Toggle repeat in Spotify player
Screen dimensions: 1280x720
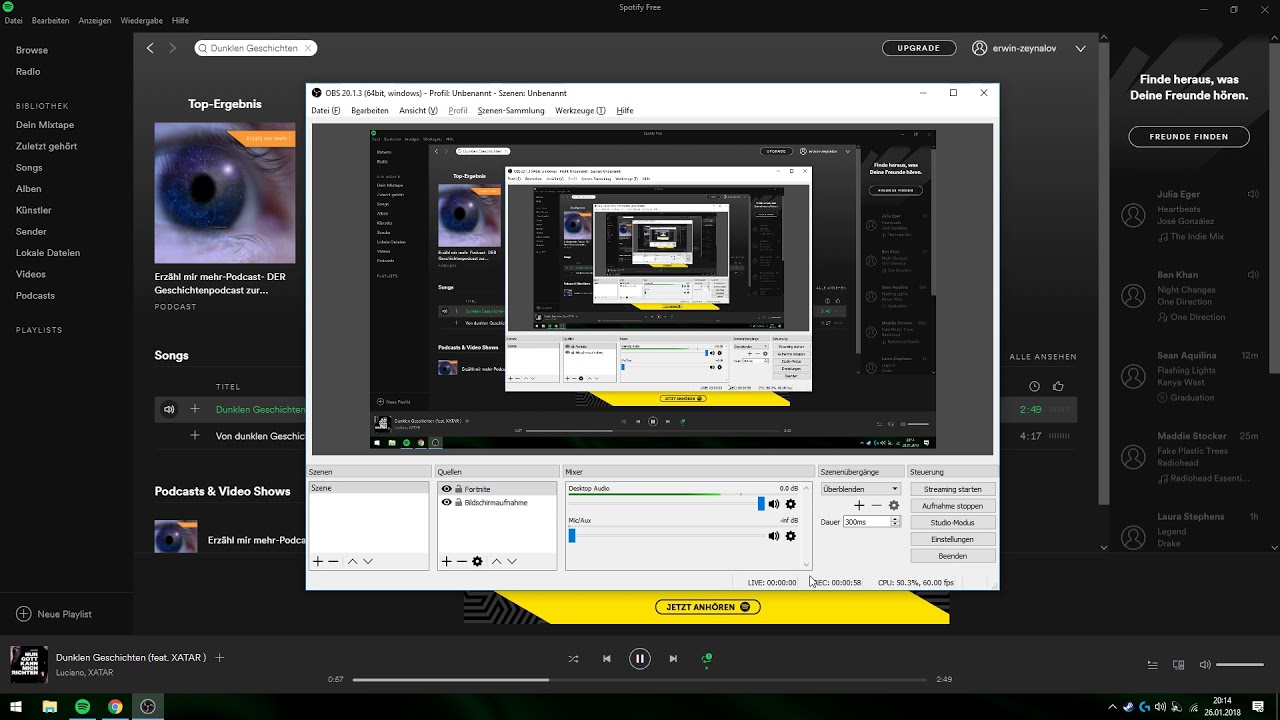[707, 658]
